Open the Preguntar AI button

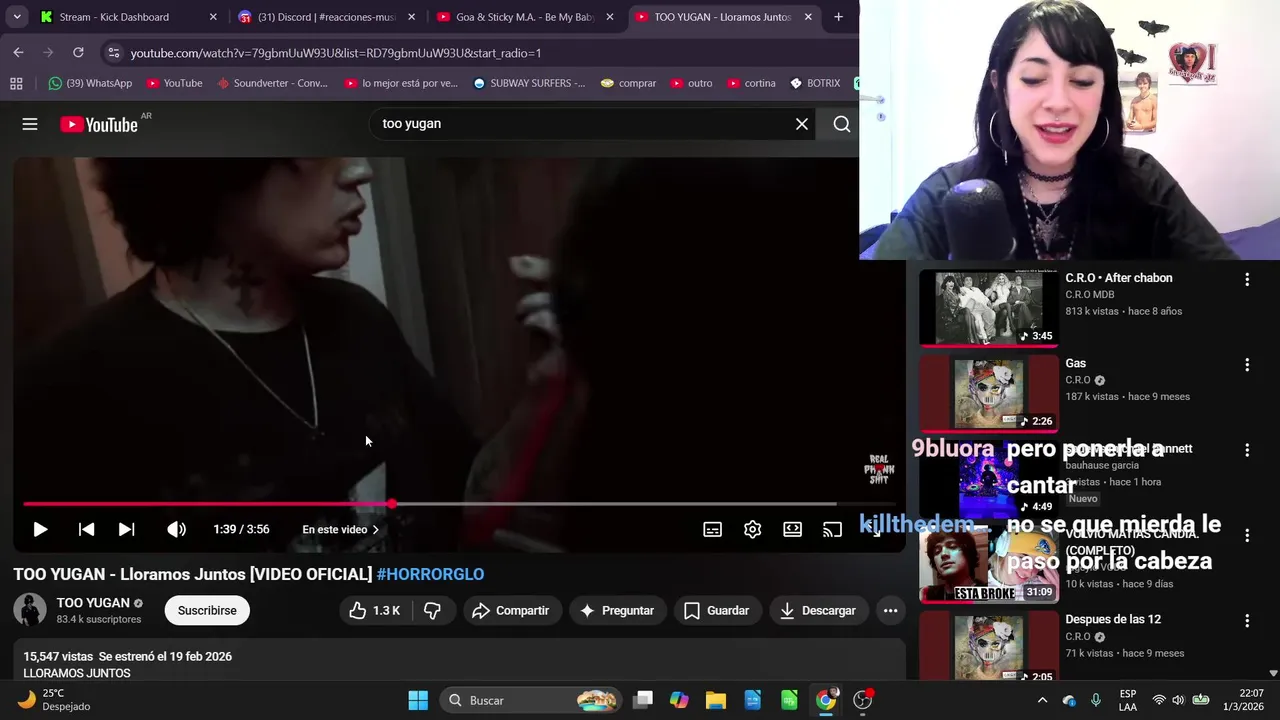coord(617,610)
